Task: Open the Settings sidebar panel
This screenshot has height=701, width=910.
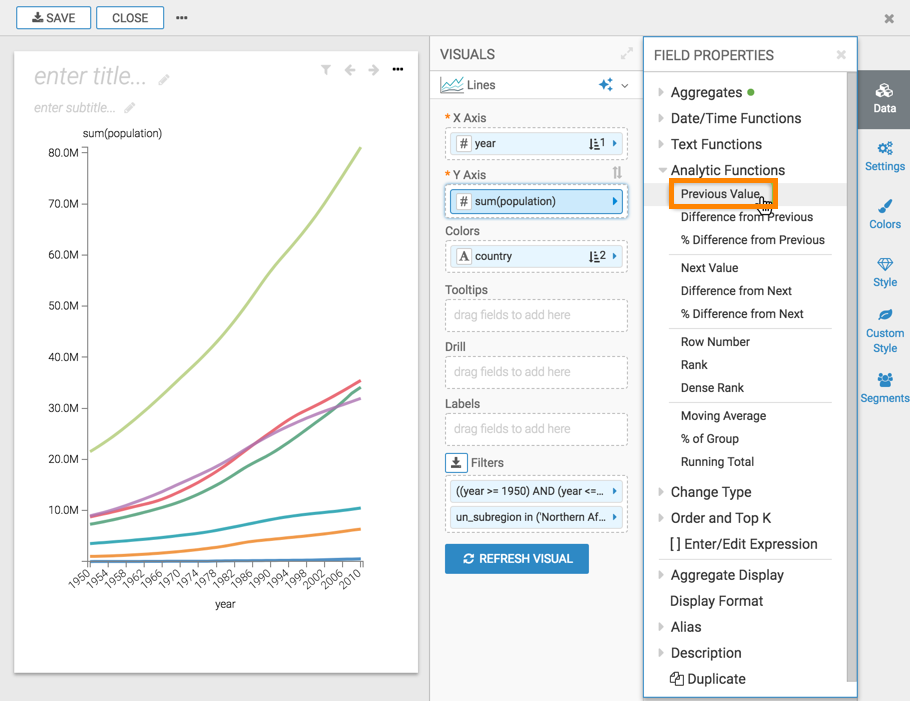Action: tap(884, 156)
